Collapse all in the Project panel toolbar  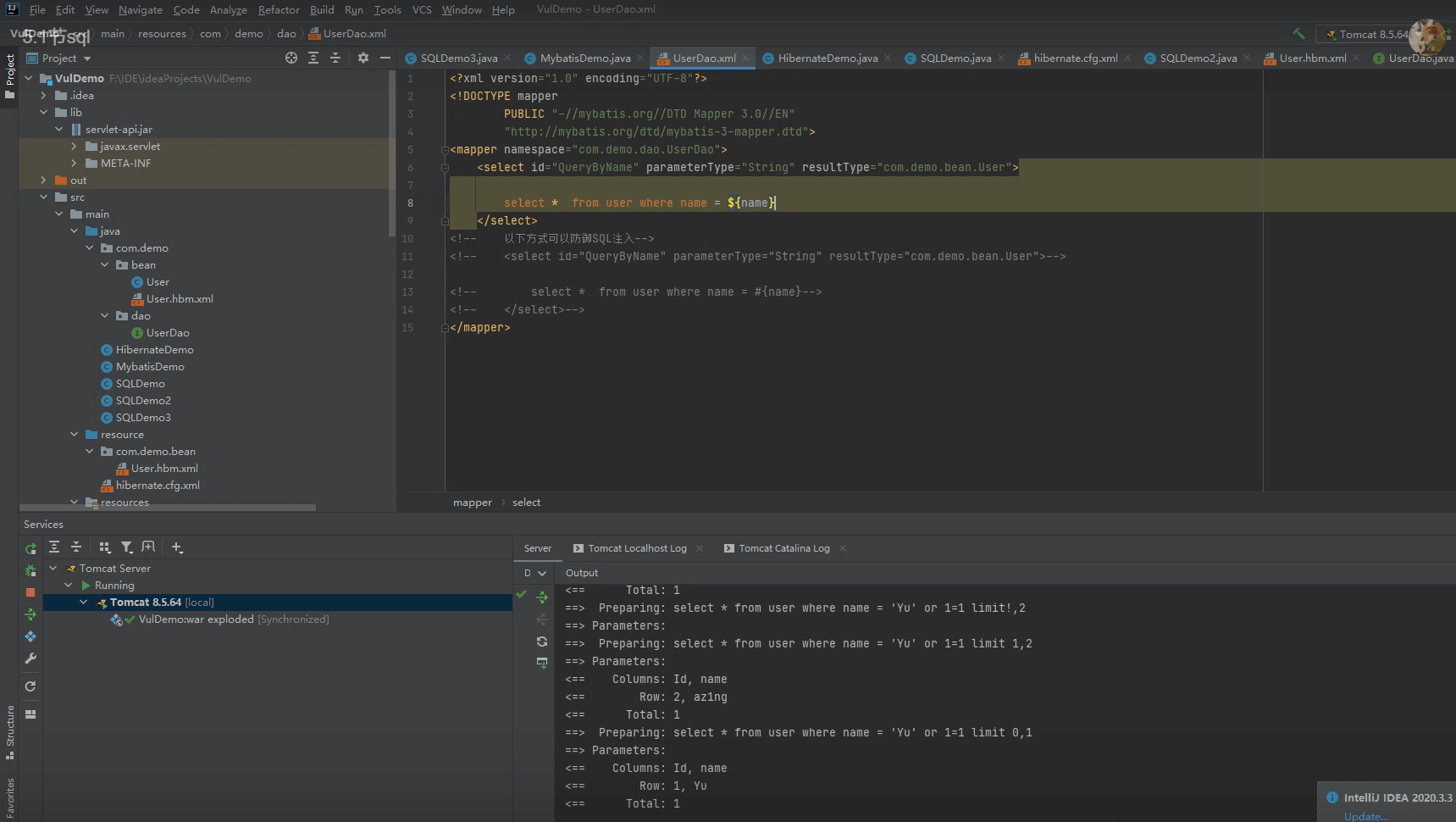point(335,58)
